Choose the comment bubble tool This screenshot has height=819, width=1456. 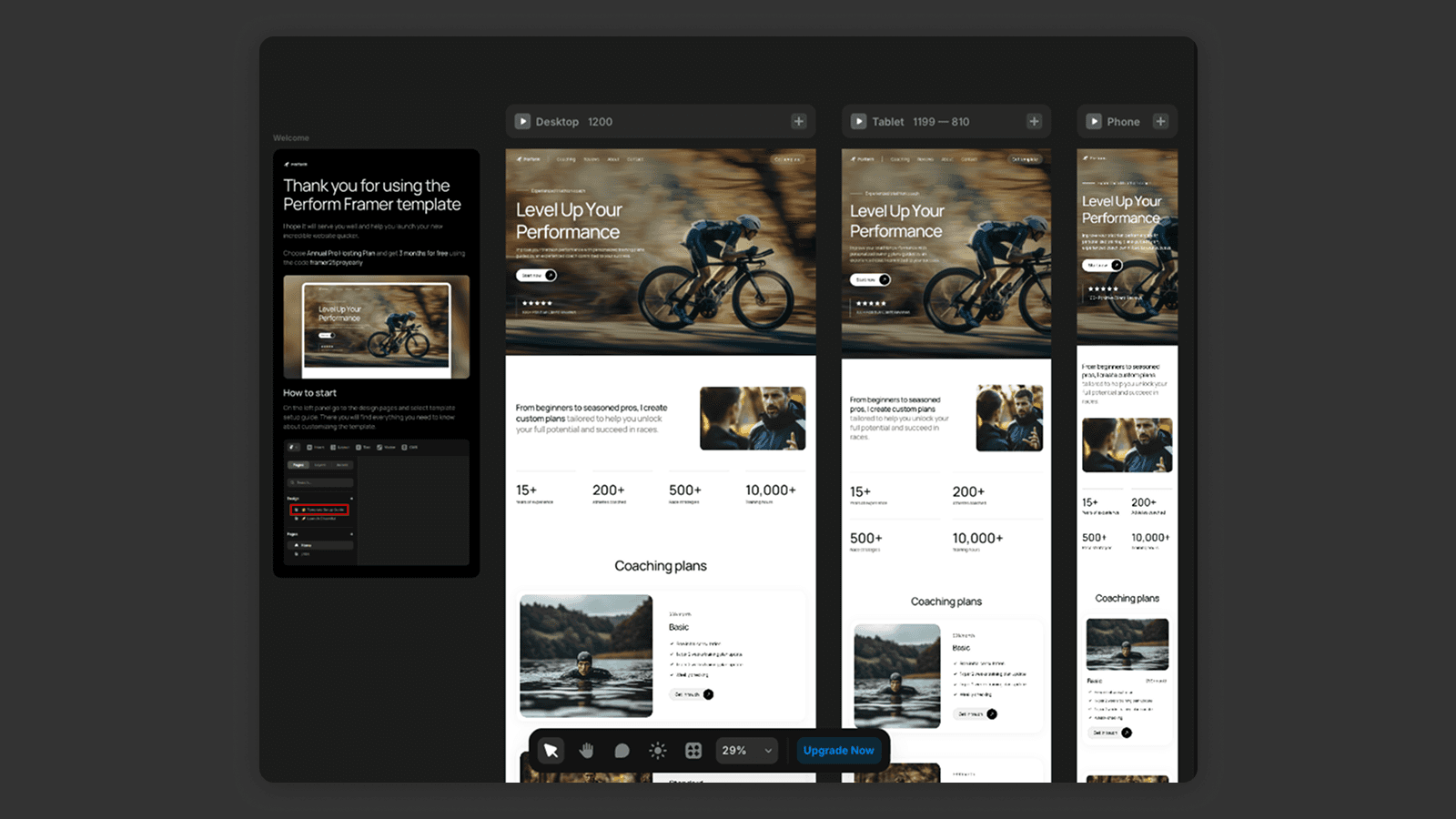point(622,751)
